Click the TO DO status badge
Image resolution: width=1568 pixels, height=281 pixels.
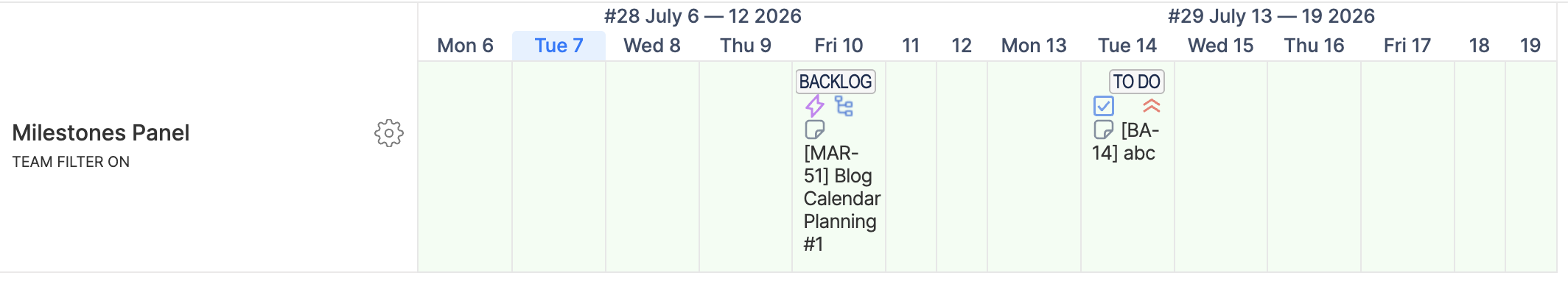tap(1137, 82)
